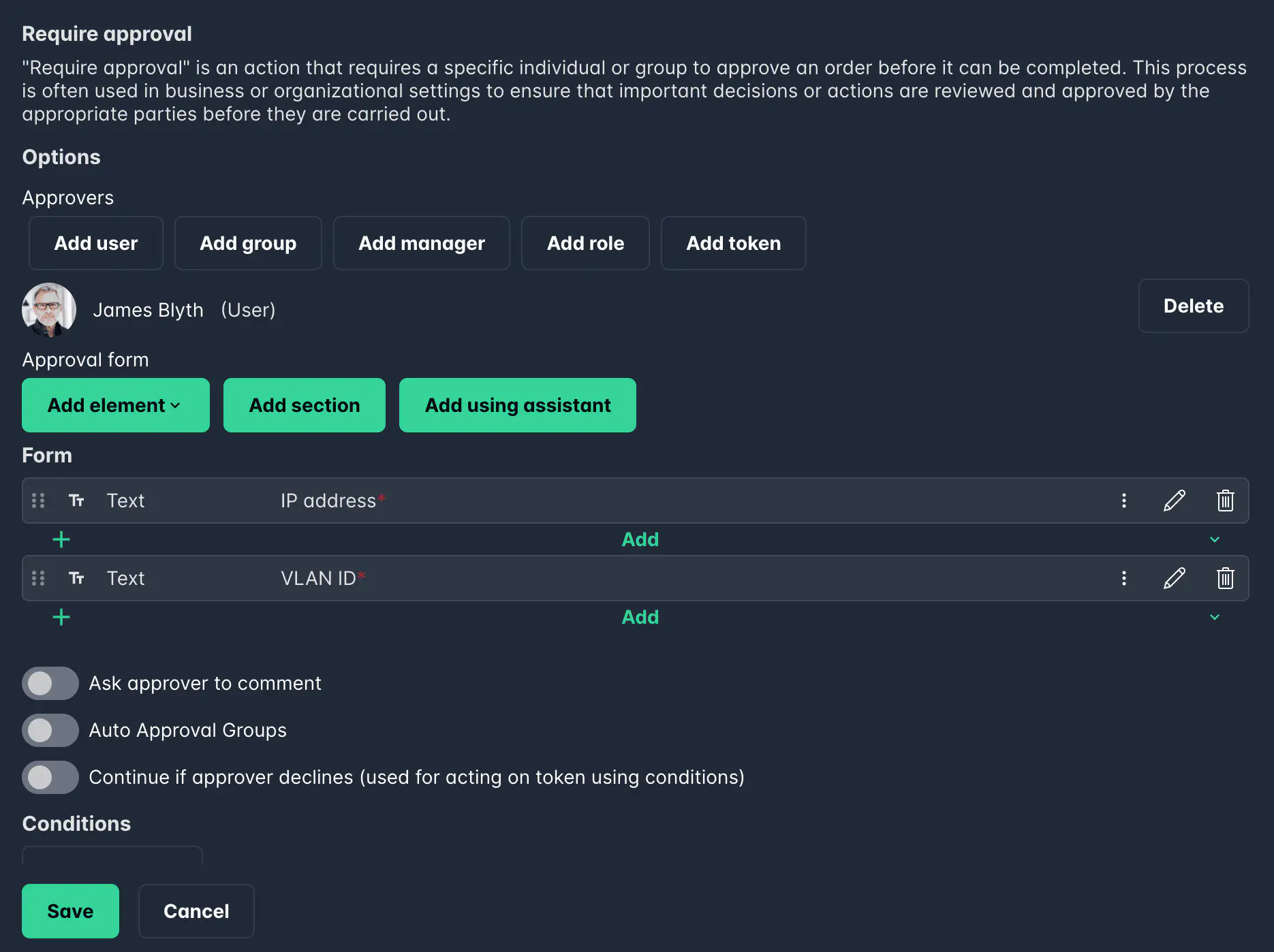Open the three-dot menu for VLAN ID
This screenshot has width=1274, height=952.
(x=1124, y=578)
